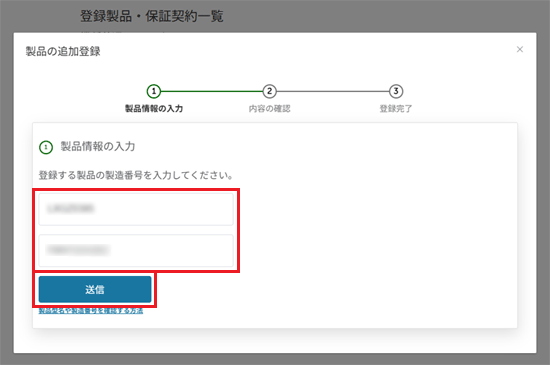
Task: Click the 内容の確認 step label
Action: pyautogui.click(x=269, y=109)
